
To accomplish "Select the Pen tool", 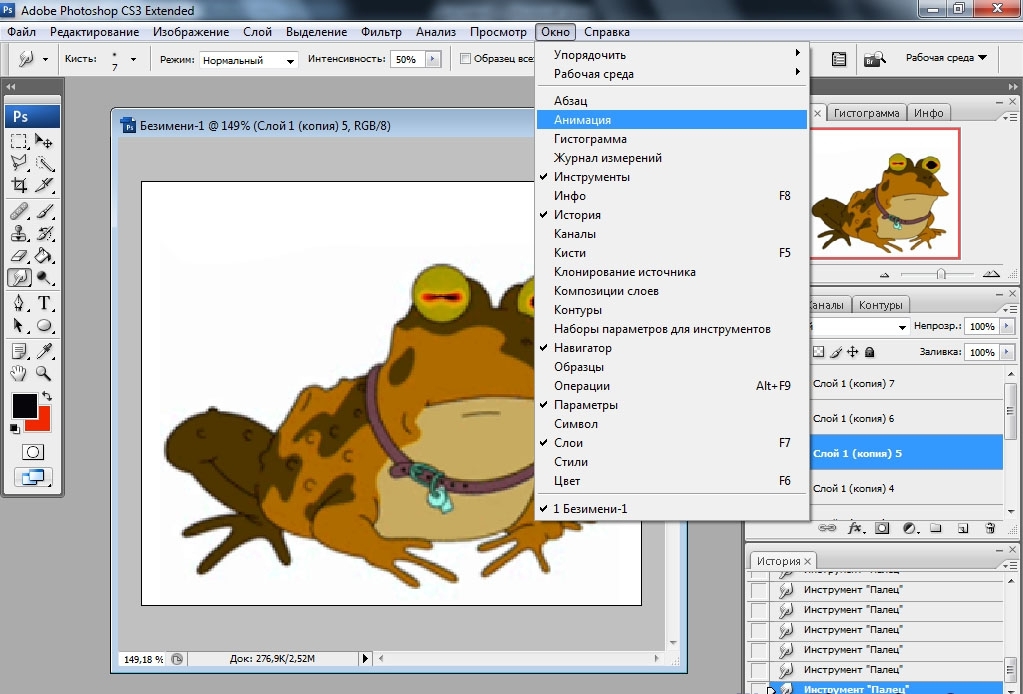I will (x=19, y=303).
